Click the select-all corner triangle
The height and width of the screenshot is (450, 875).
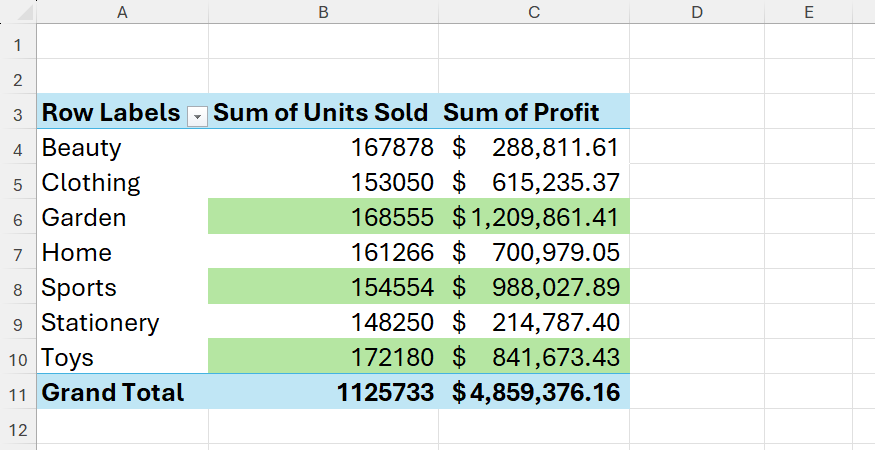coord(24,12)
